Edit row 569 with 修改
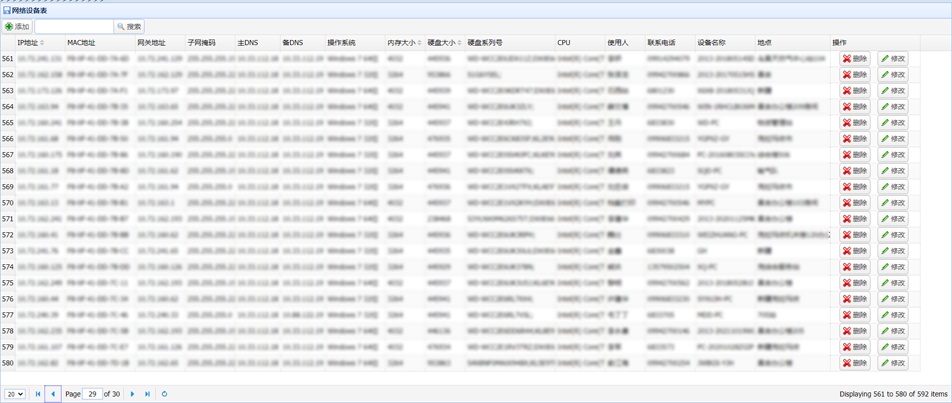952x403 pixels. pyautogui.click(x=893, y=187)
